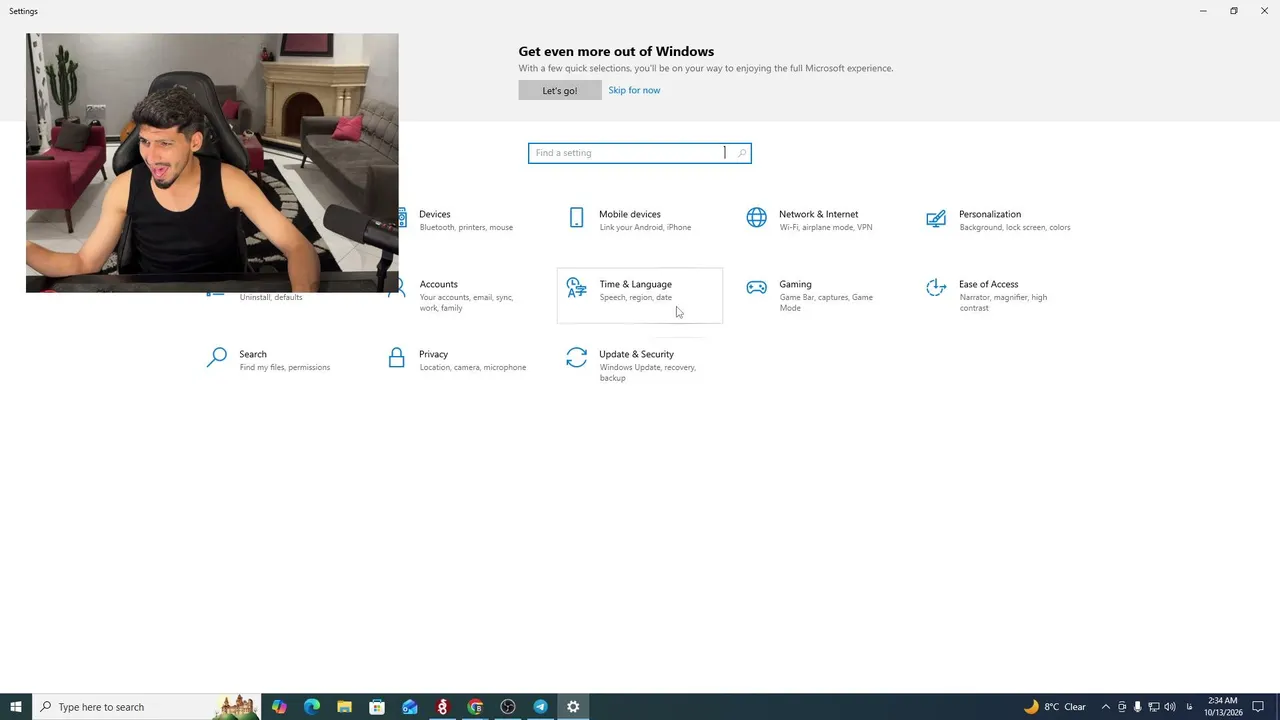Launch Copilot from the taskbar
The height and width of the screenshot is (720, 1280).
pyautogui.click(x=279, y=707)
